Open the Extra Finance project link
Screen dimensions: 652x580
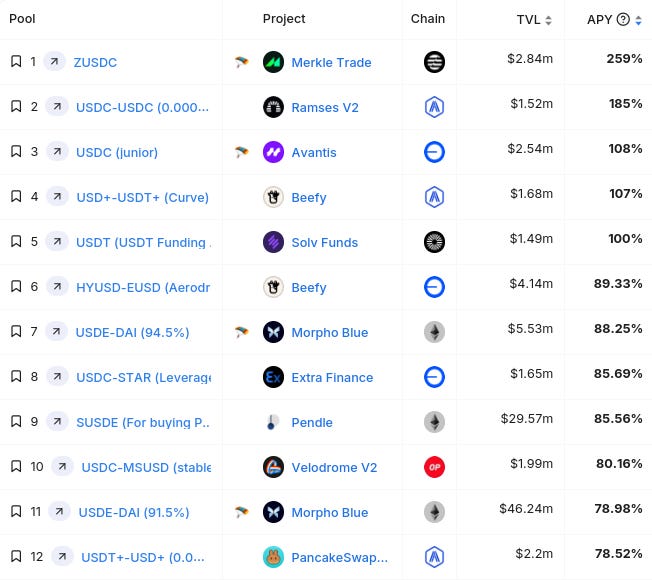pos(332,378)
